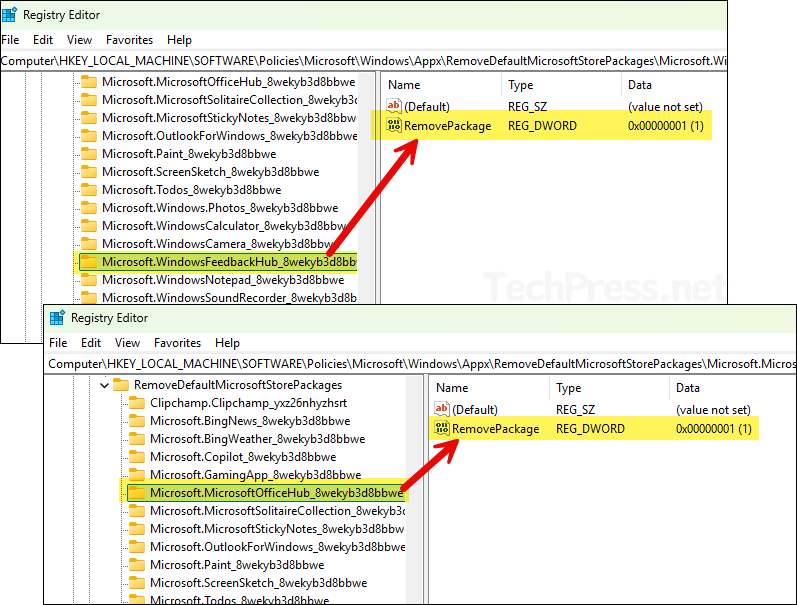The height and width of the screenshot is (605, 797).
Task: Select Microsoft.MicrosoftStickyNotes folder icon in back window
Action: click(89, 118)
